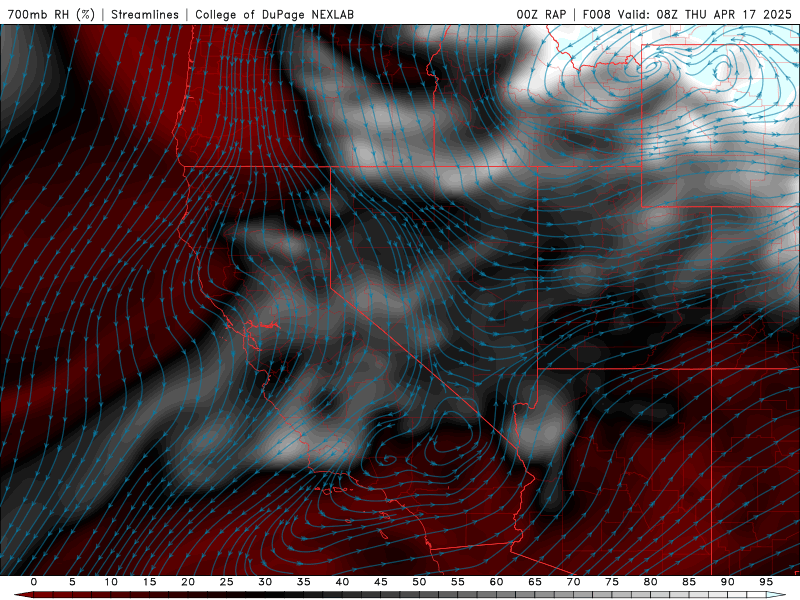Screen dimensions: 800x600
Task: Select the "00Z RAP" model run label
Action: click(x=541, y=14)
